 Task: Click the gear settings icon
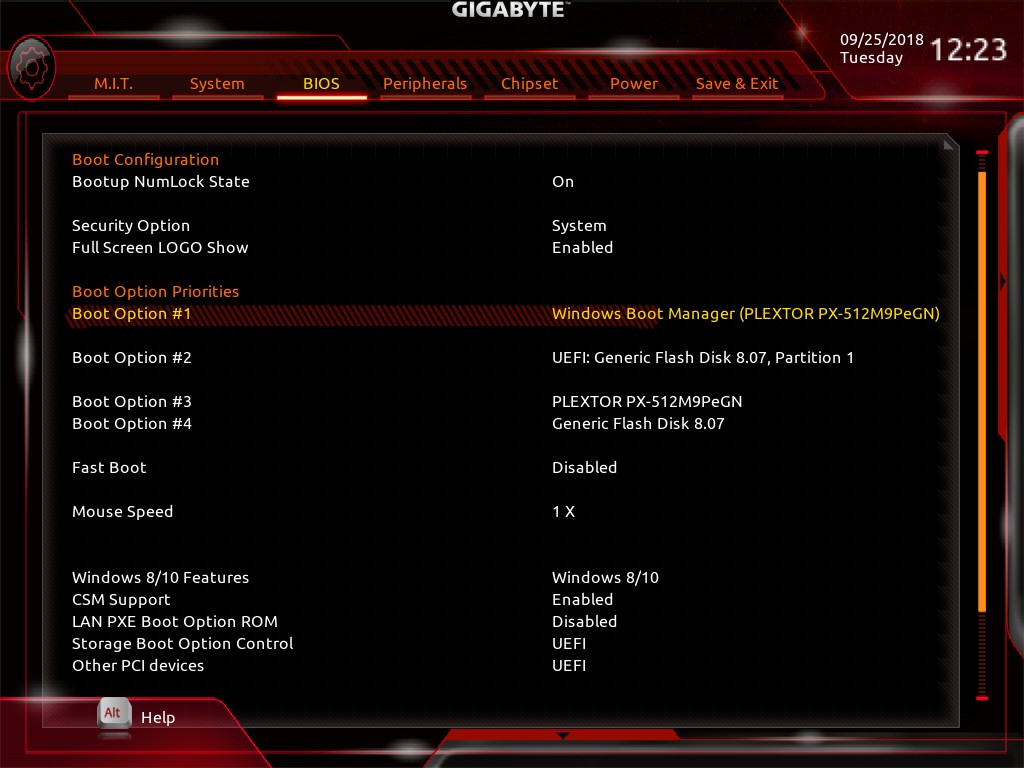[31, 68]
